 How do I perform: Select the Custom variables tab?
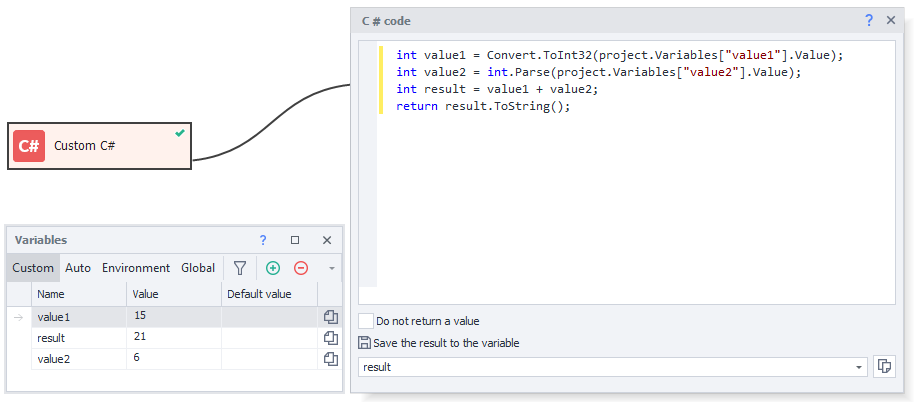pos(33,268)
